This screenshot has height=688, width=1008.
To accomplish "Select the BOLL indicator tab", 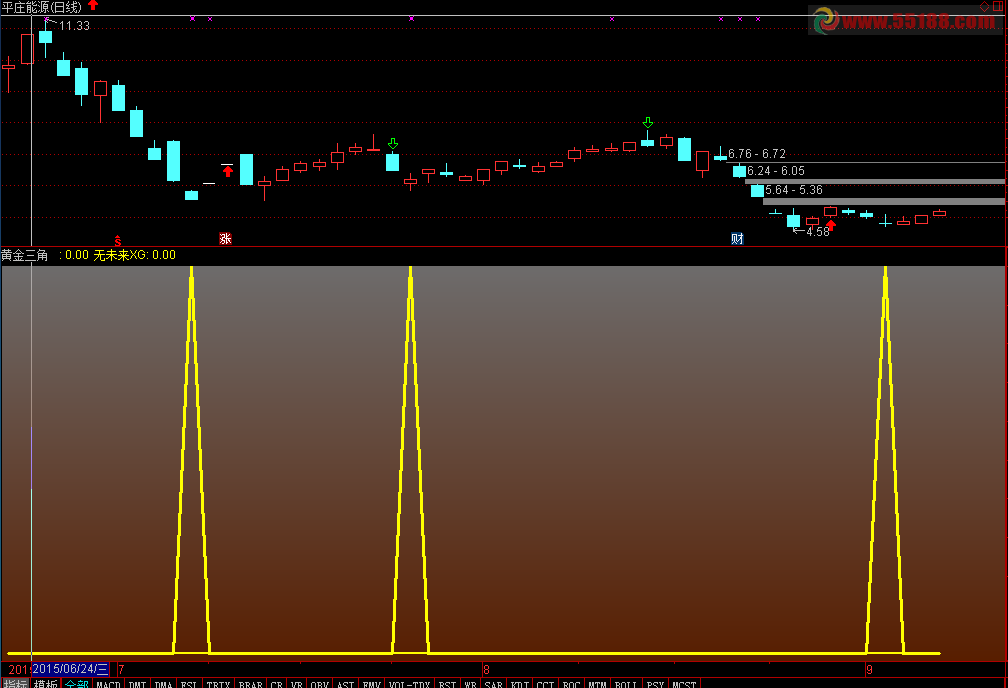I will [x=627, y=684].
